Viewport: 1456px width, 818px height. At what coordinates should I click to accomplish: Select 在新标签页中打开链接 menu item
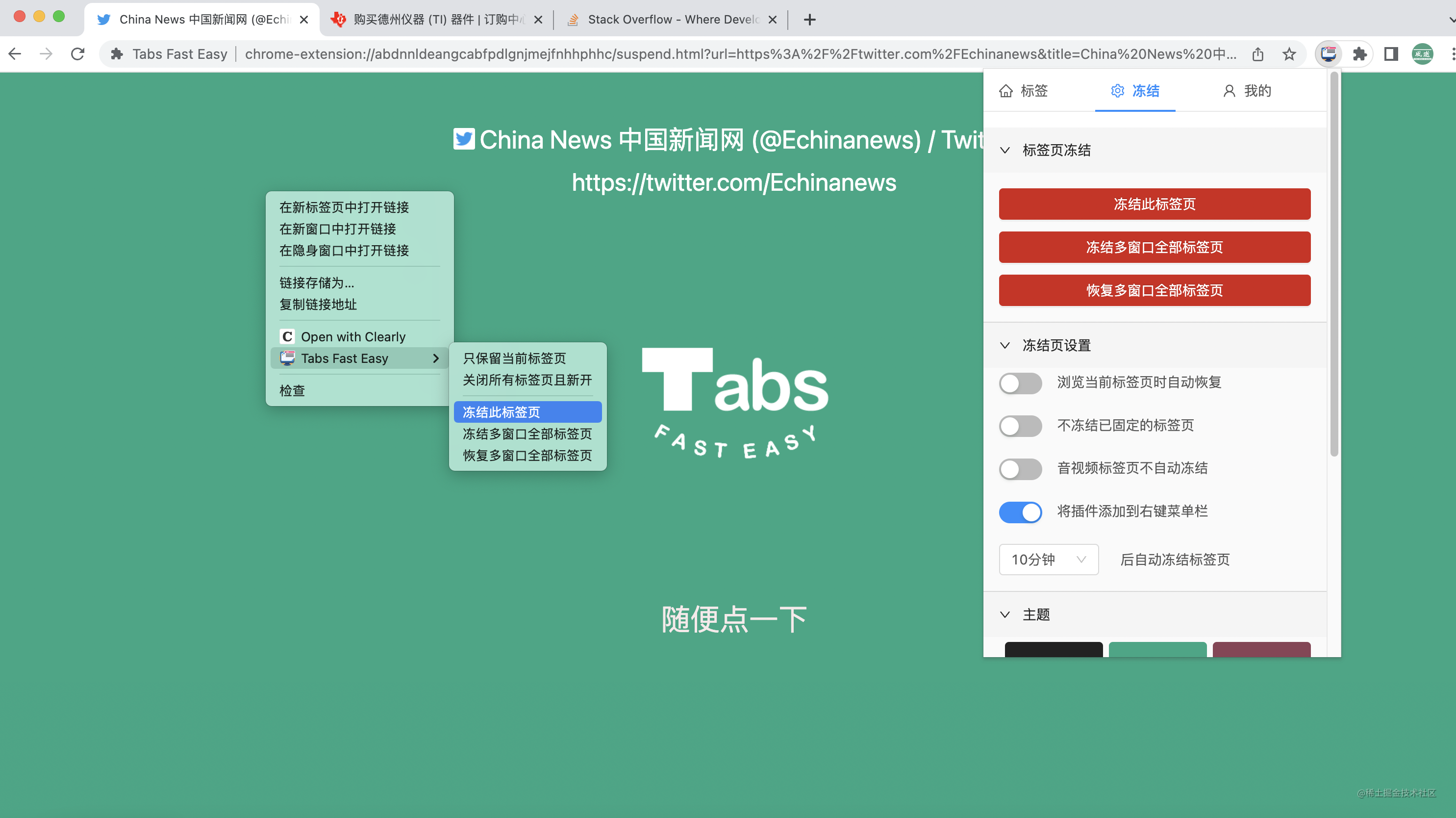[359, 207]
